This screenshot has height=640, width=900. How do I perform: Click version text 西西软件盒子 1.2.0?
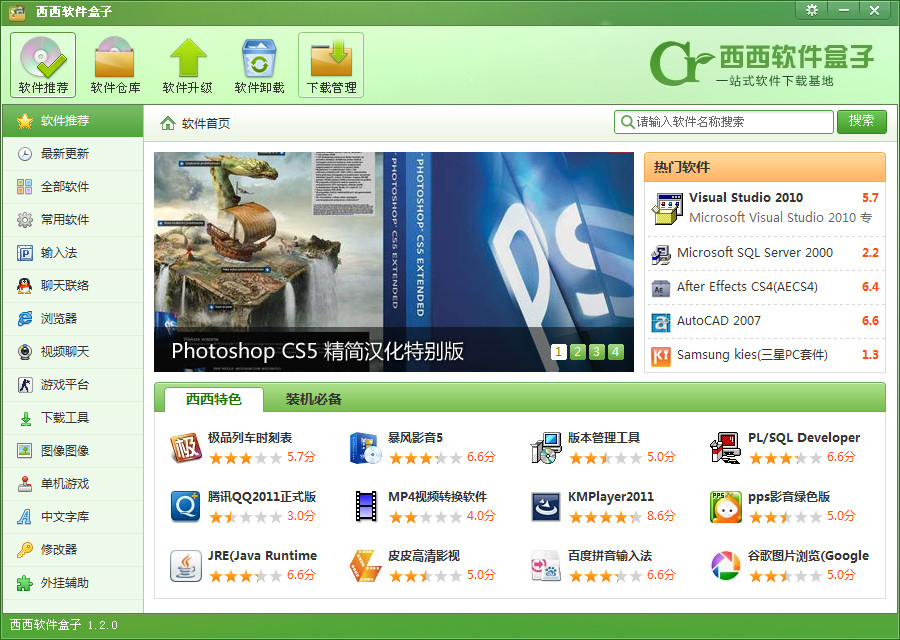64,625
